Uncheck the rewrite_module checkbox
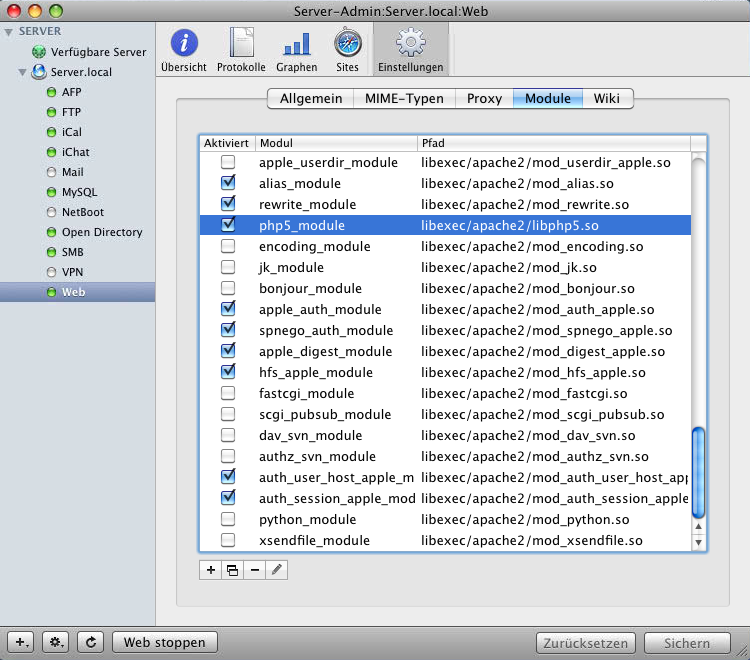Screen dimensions: 750x660 [228, 204]
